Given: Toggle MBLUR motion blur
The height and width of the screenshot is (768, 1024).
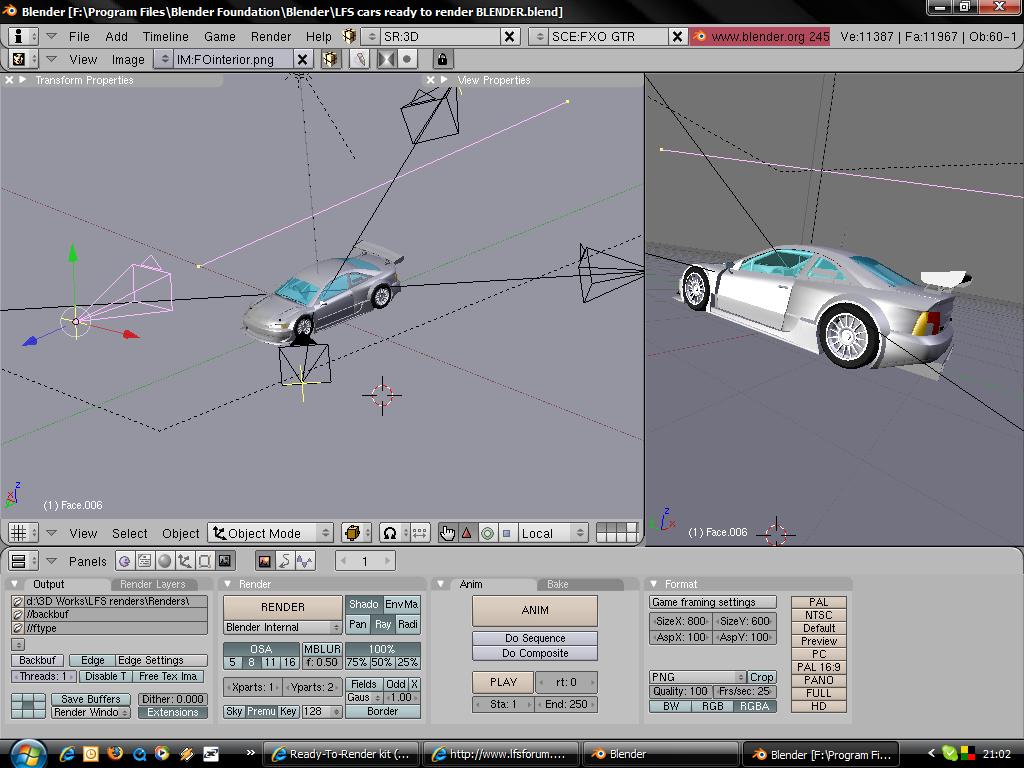Looking at the screenshot, I should pyautogui.click(x=322, y=649).
